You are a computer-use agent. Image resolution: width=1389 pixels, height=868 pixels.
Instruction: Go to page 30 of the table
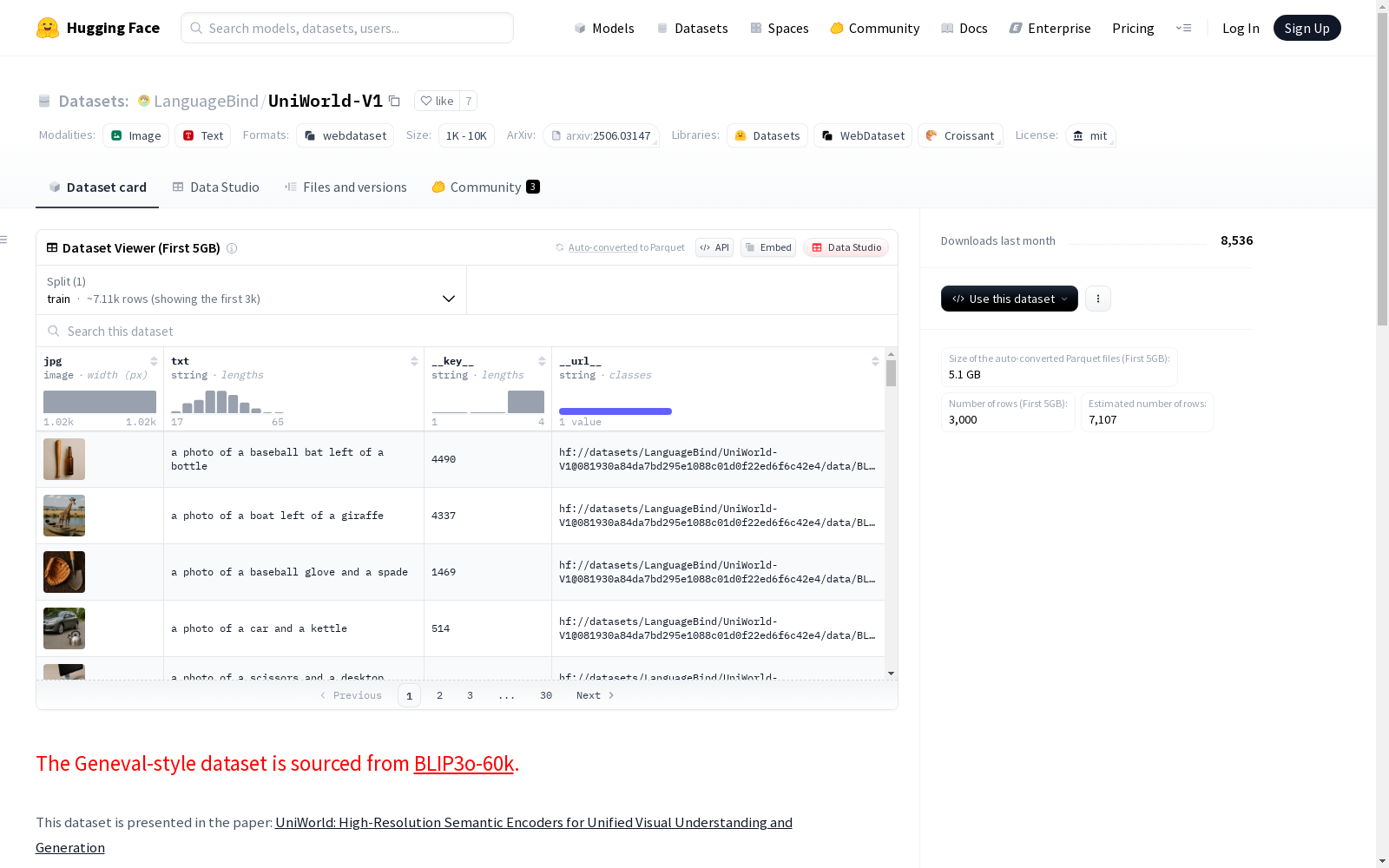coord(546,695)
